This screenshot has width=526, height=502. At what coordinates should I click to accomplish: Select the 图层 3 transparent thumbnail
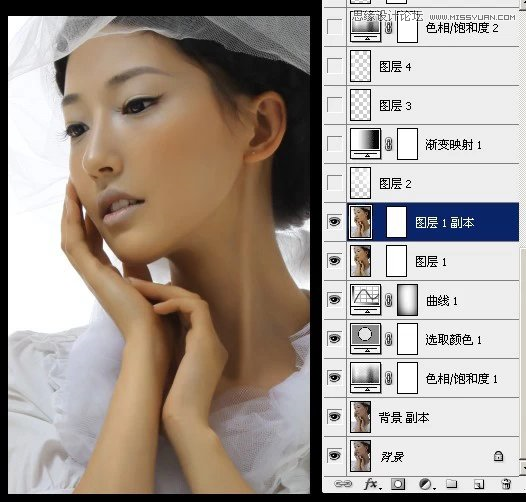(361, 105)
